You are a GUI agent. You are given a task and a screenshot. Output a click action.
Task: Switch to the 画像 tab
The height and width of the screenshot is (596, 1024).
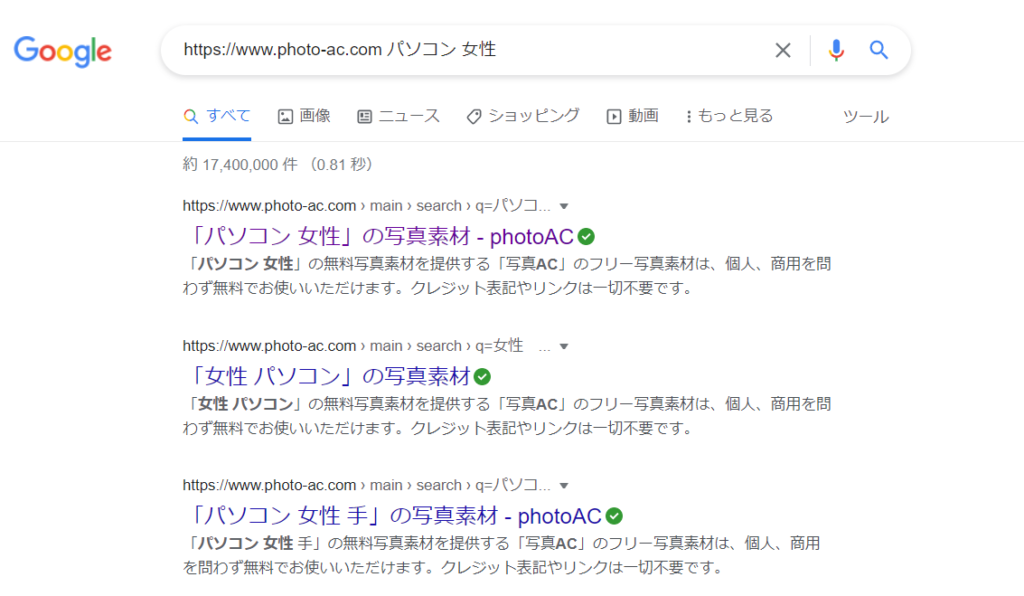304,116
